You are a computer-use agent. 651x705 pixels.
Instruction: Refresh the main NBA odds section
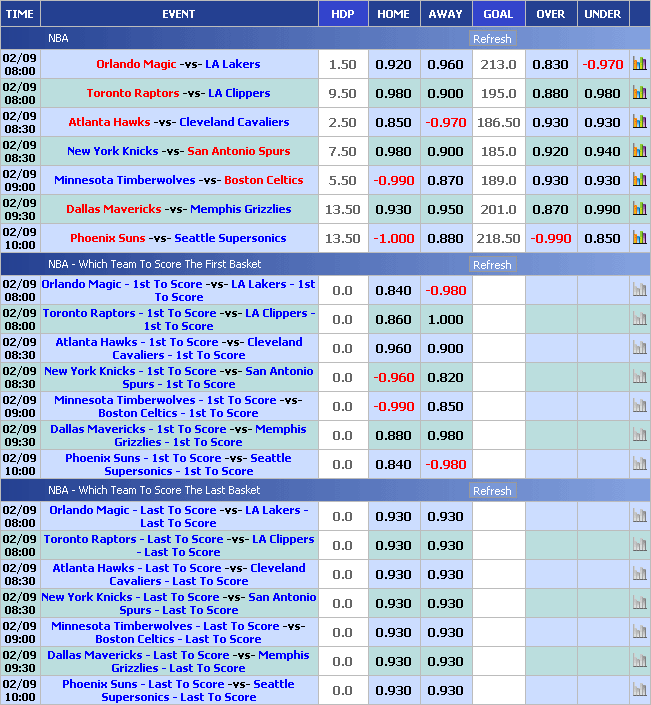[x=491, y=39]
